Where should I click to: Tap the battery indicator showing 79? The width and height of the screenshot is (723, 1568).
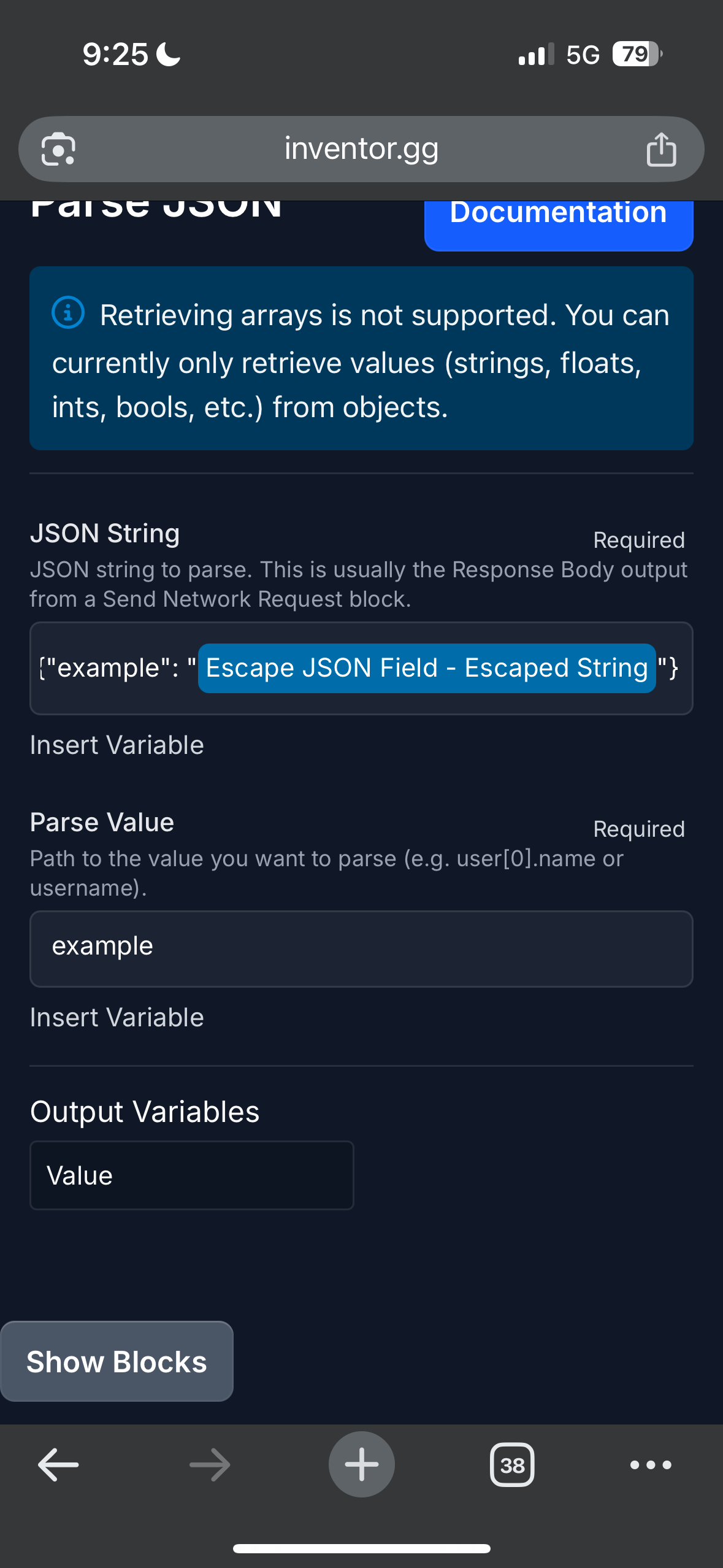pyautogui.click(x=637, y=54)
